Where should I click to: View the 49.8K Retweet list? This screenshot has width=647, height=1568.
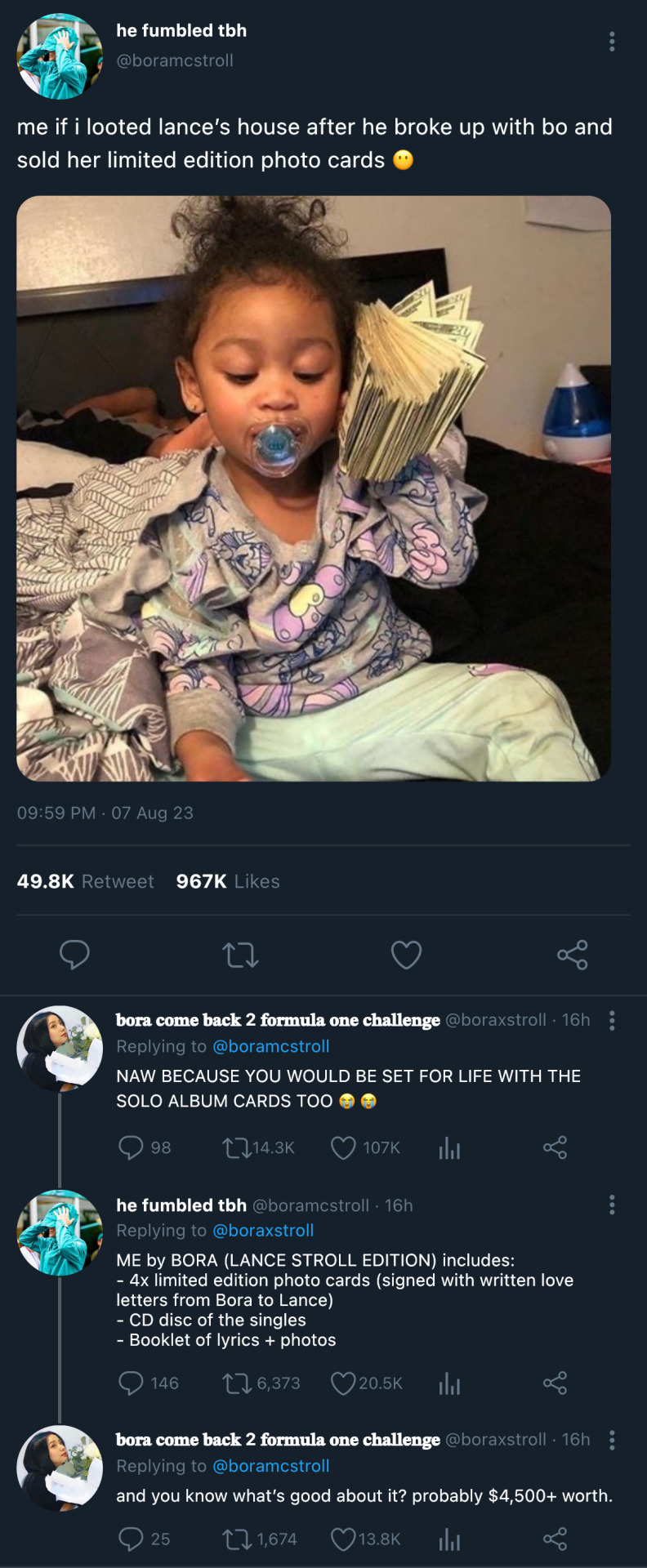[86, 881]
